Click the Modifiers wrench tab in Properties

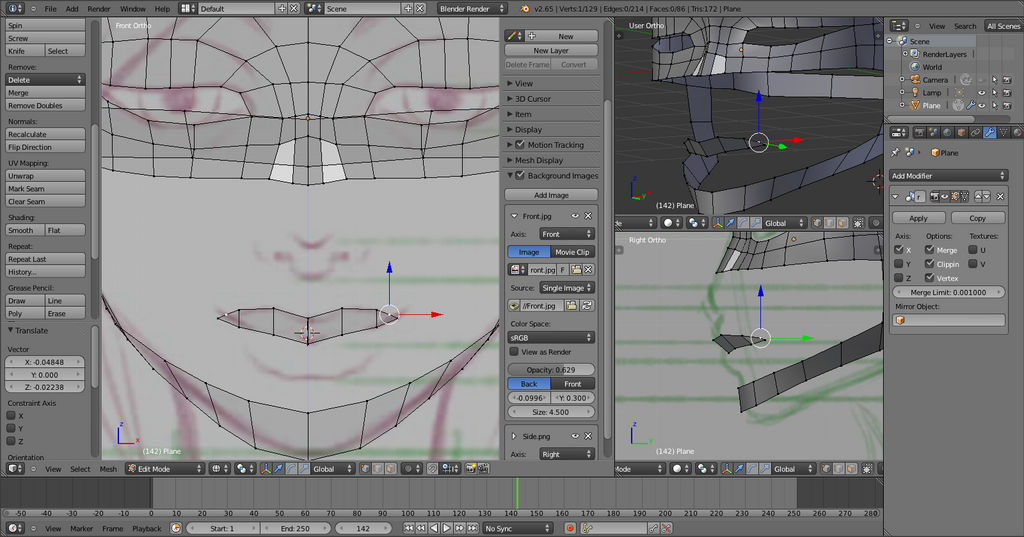pos(989,132)
